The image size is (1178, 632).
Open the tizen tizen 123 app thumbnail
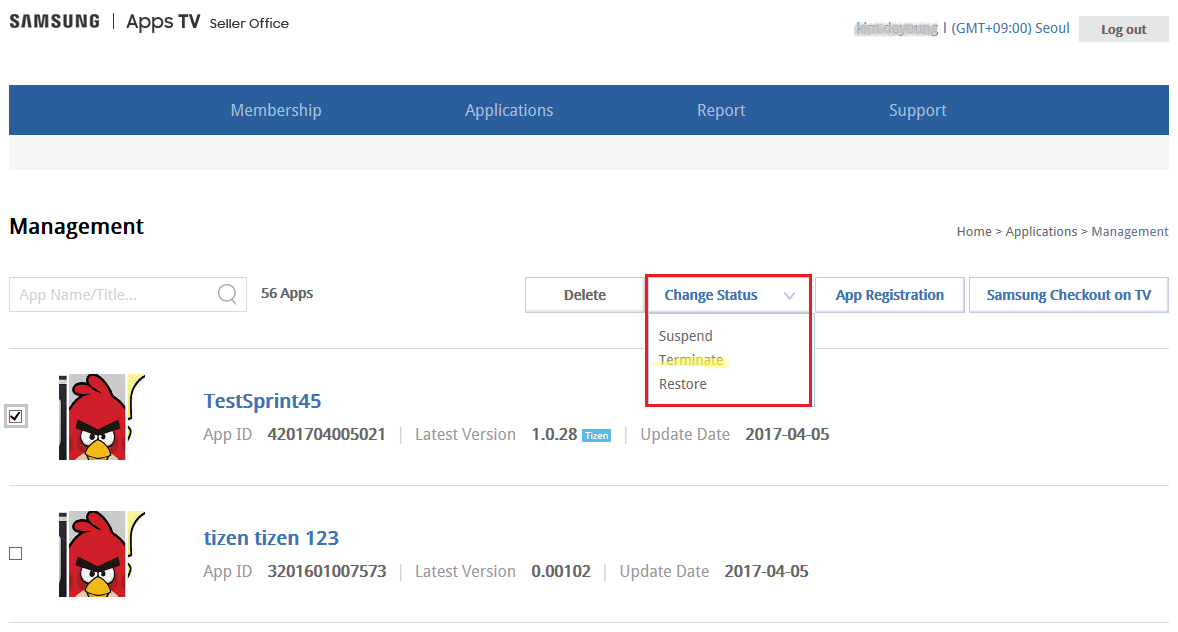click(x=102, y=554)
